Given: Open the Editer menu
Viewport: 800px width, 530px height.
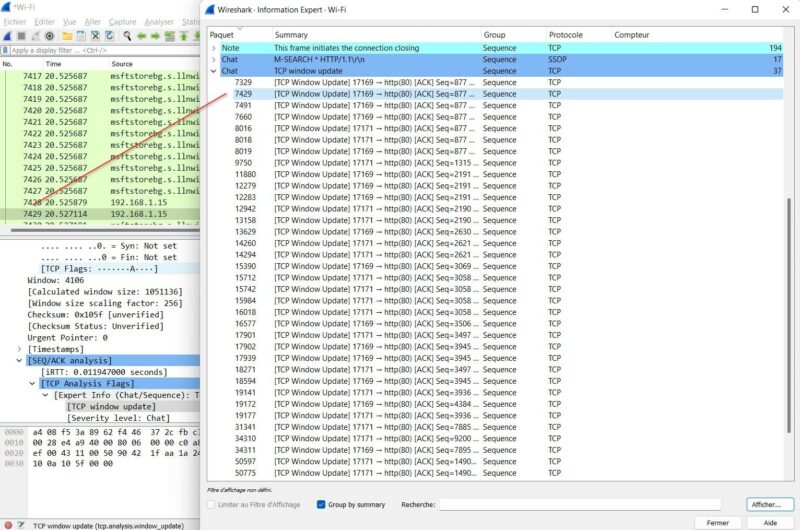Looking at the screenshot, I should click(44, 22).
